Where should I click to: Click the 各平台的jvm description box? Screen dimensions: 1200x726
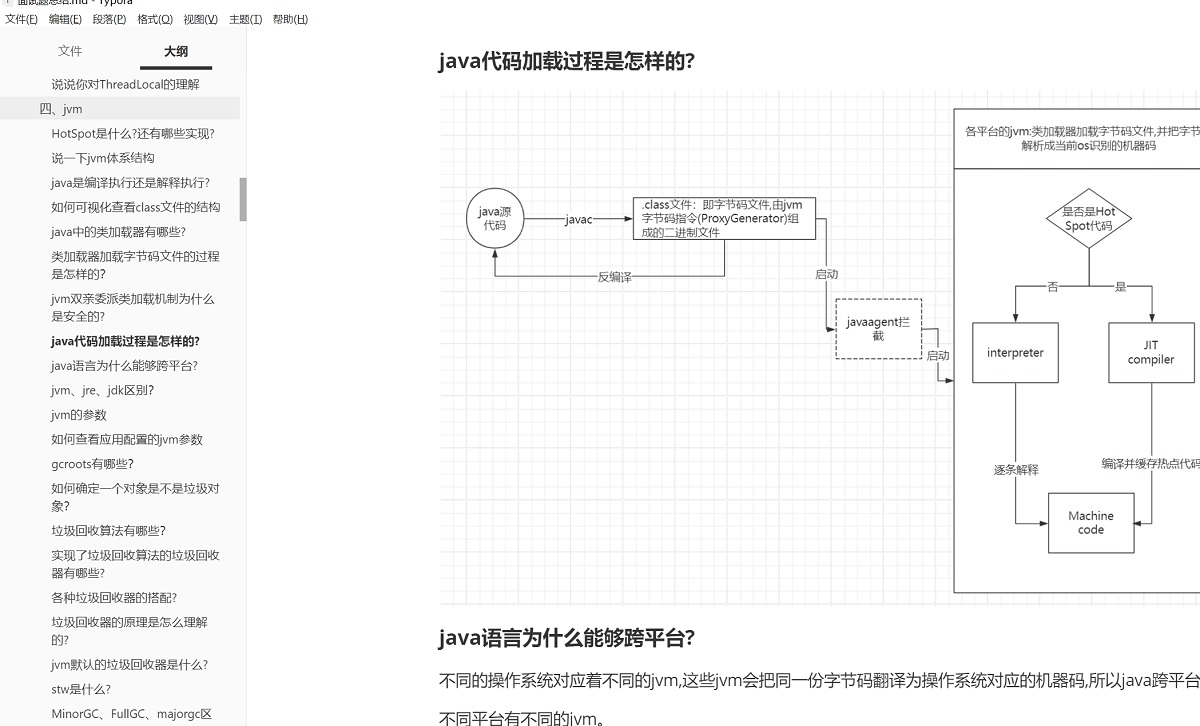click(1077, 138)
